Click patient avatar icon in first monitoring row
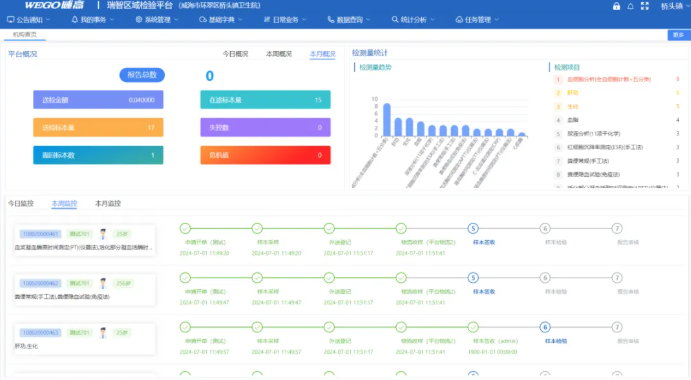 coord(103,234)
